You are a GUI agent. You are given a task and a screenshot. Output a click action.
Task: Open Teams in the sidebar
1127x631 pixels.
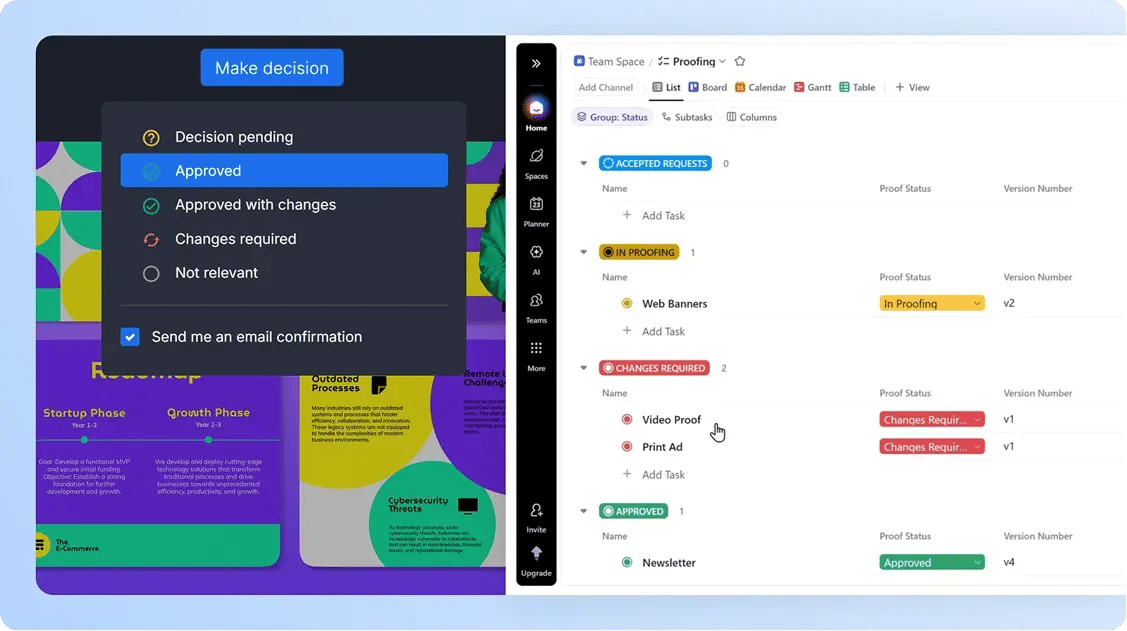(x=536, y=308)
